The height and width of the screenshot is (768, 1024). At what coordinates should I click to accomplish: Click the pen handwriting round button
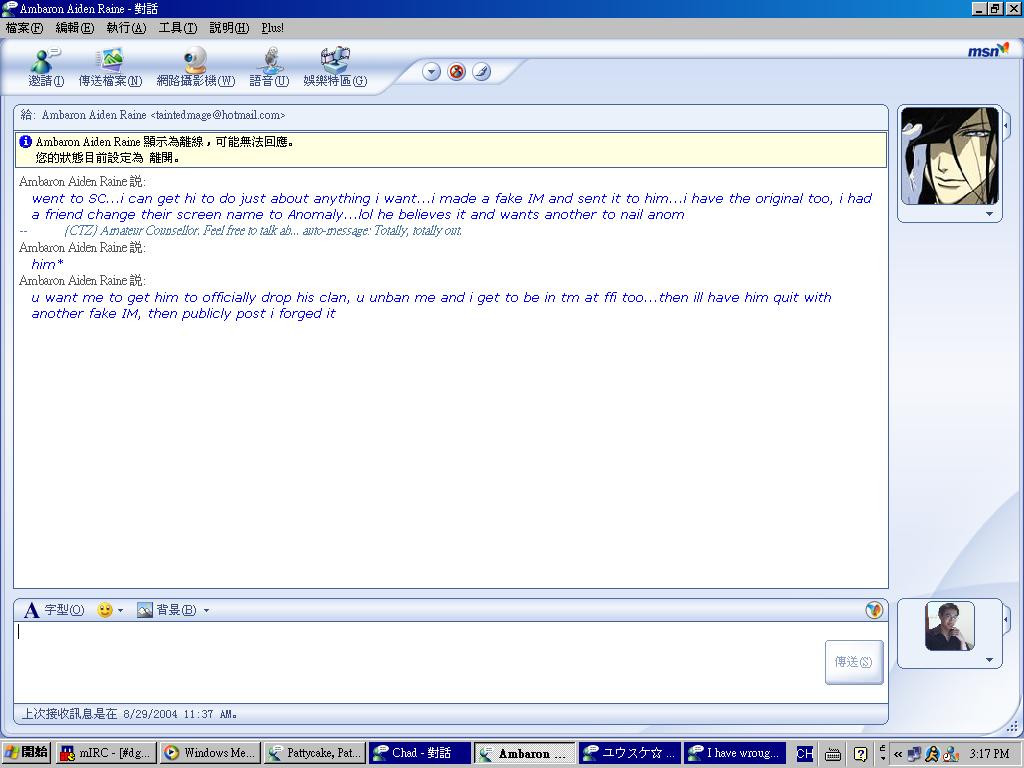(481, 72)
